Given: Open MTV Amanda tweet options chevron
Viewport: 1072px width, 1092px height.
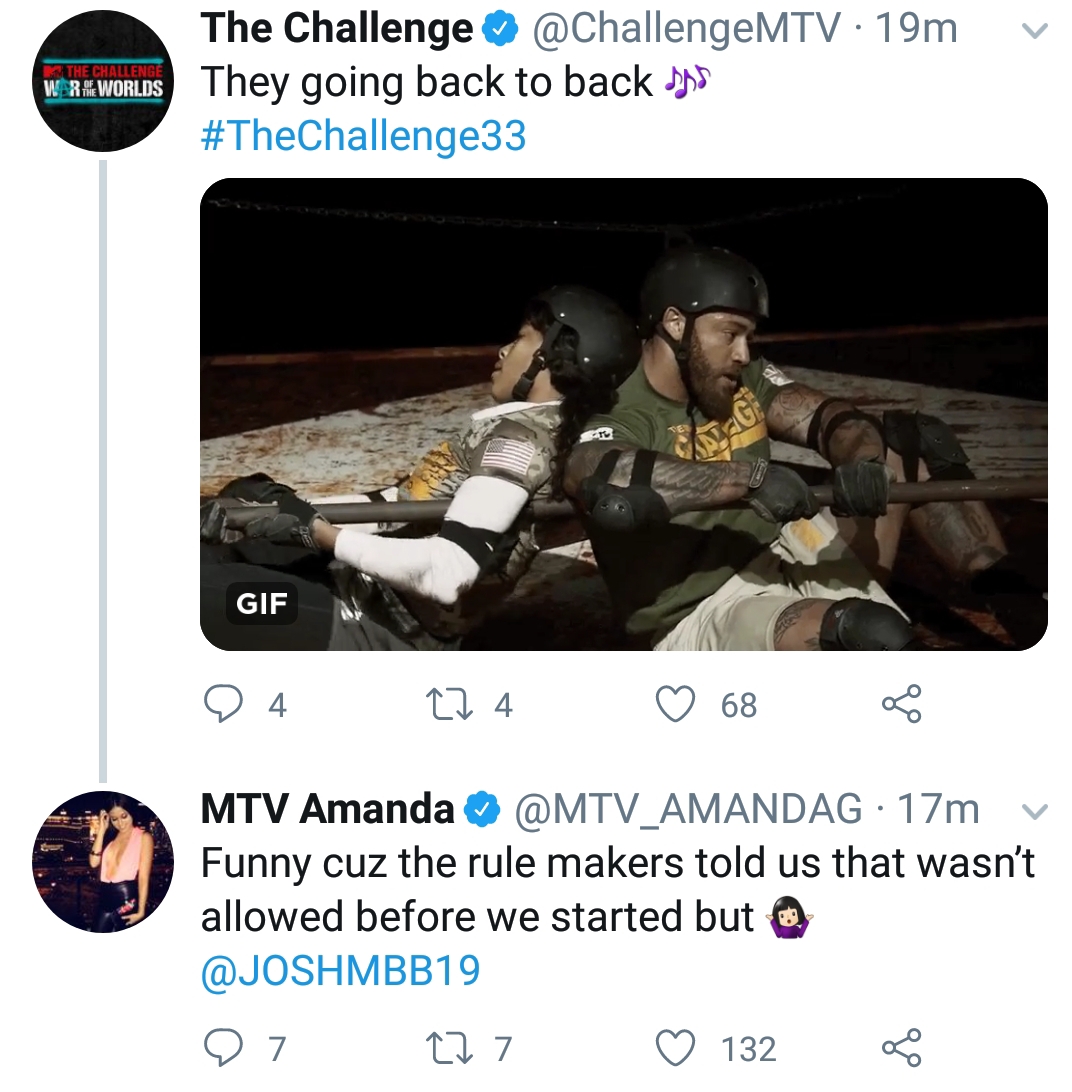Looking at the screenshot, I should click(x=1034, y=812).
